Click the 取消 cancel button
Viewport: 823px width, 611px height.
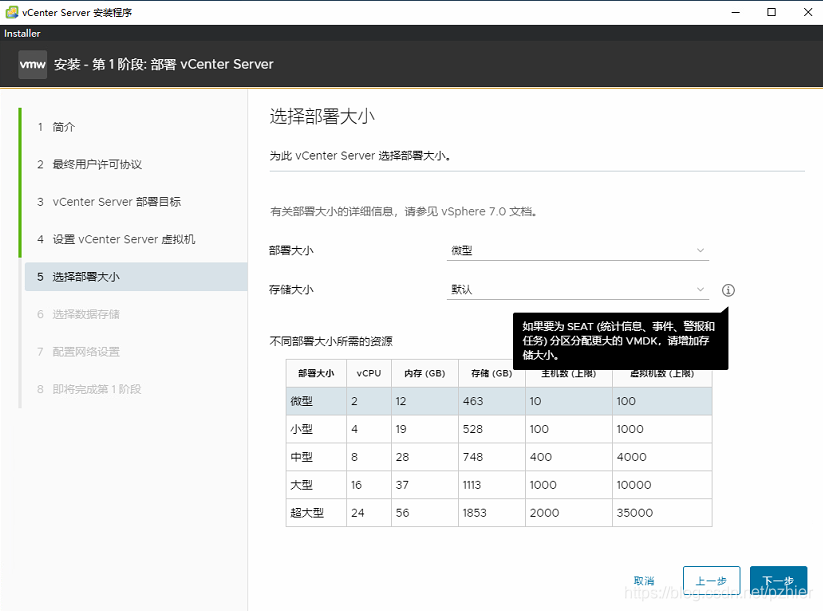644,581
